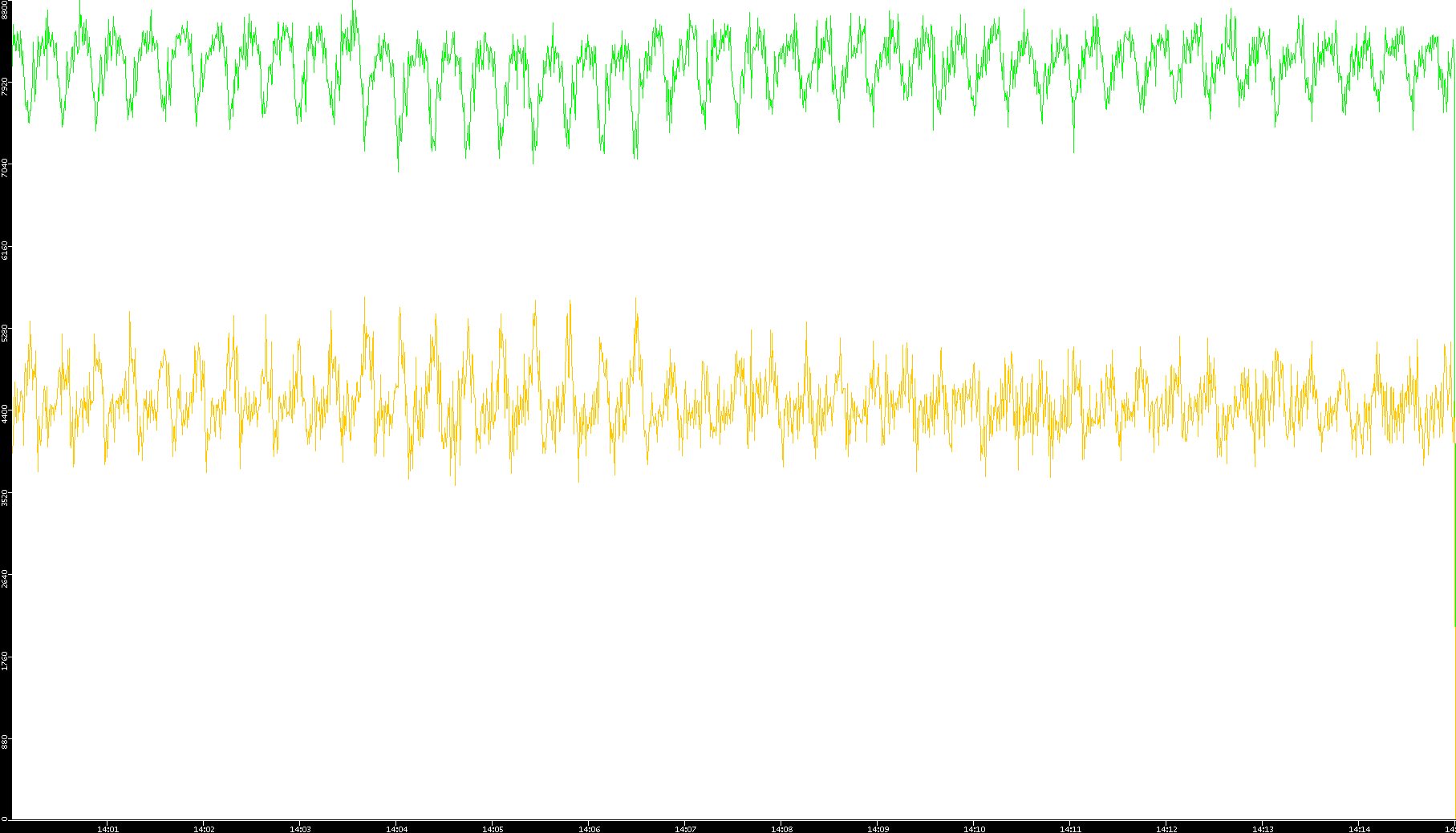Click the 14:07 tick on time axis
The image size is (1456, 833).
685,829
